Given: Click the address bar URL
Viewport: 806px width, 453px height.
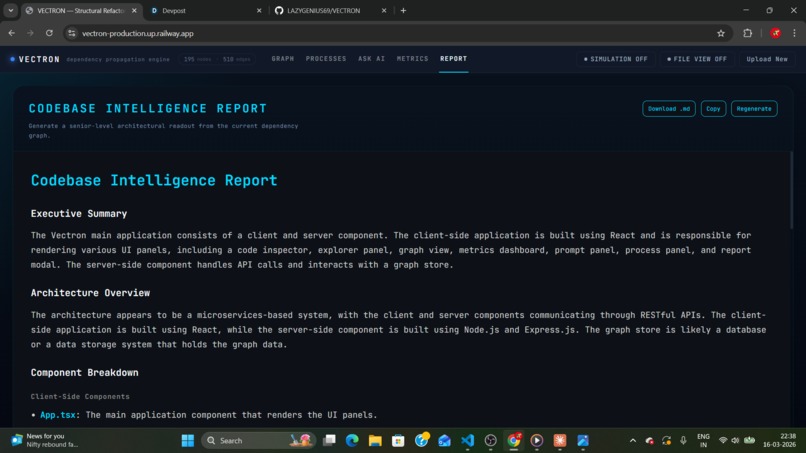Looking at the screenshot, I should [x=138, y=33].
